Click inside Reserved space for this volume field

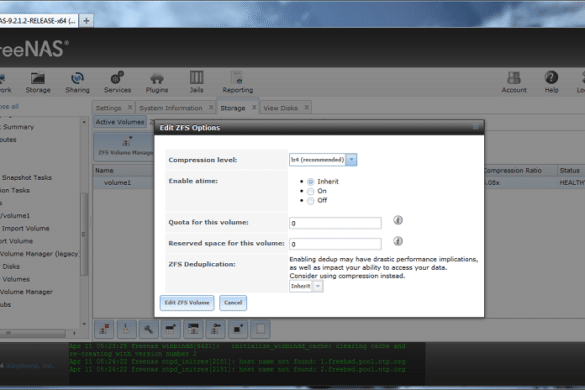tap(335, 244)
